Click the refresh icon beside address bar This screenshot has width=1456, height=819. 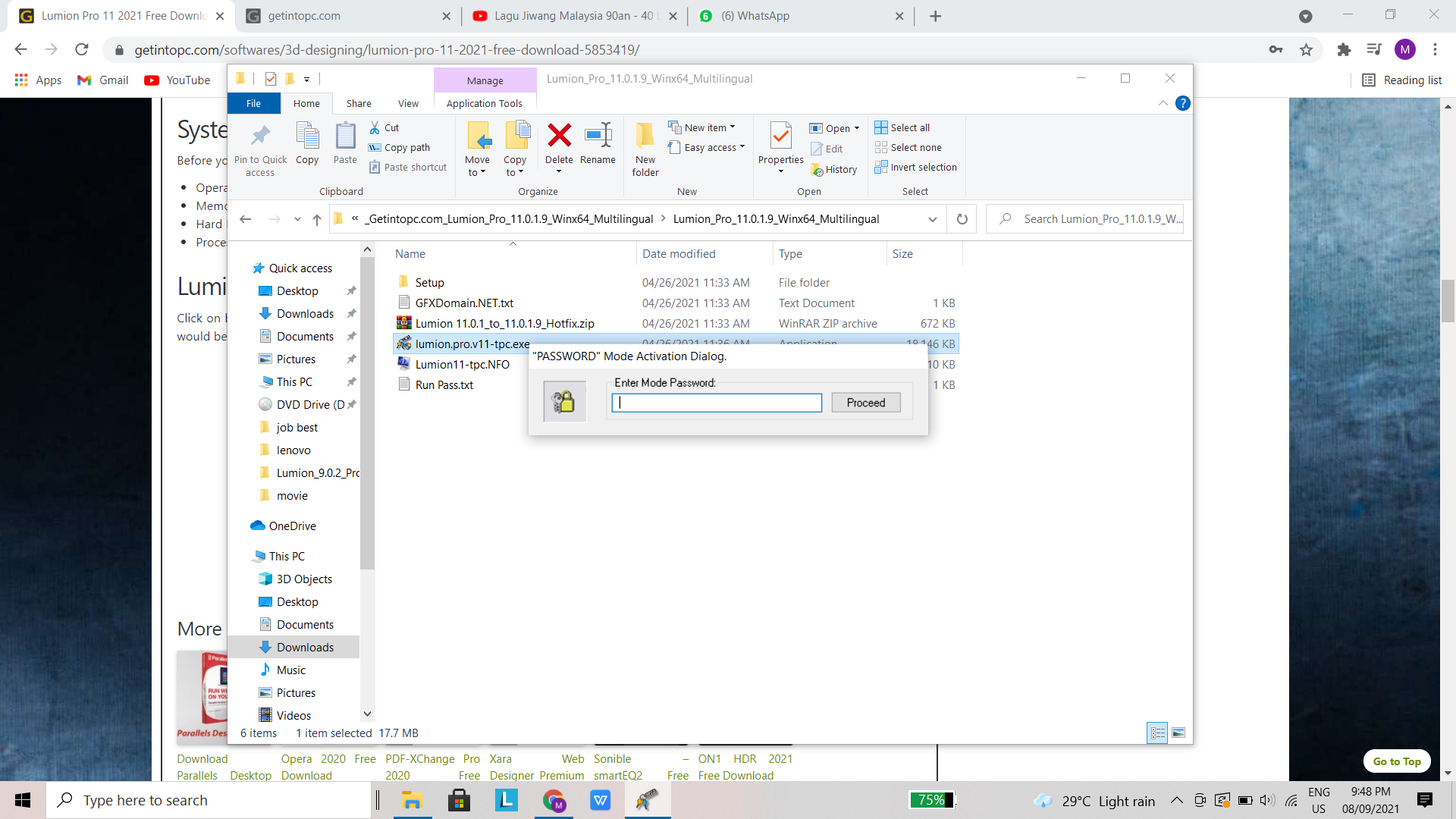pos(962,219)
